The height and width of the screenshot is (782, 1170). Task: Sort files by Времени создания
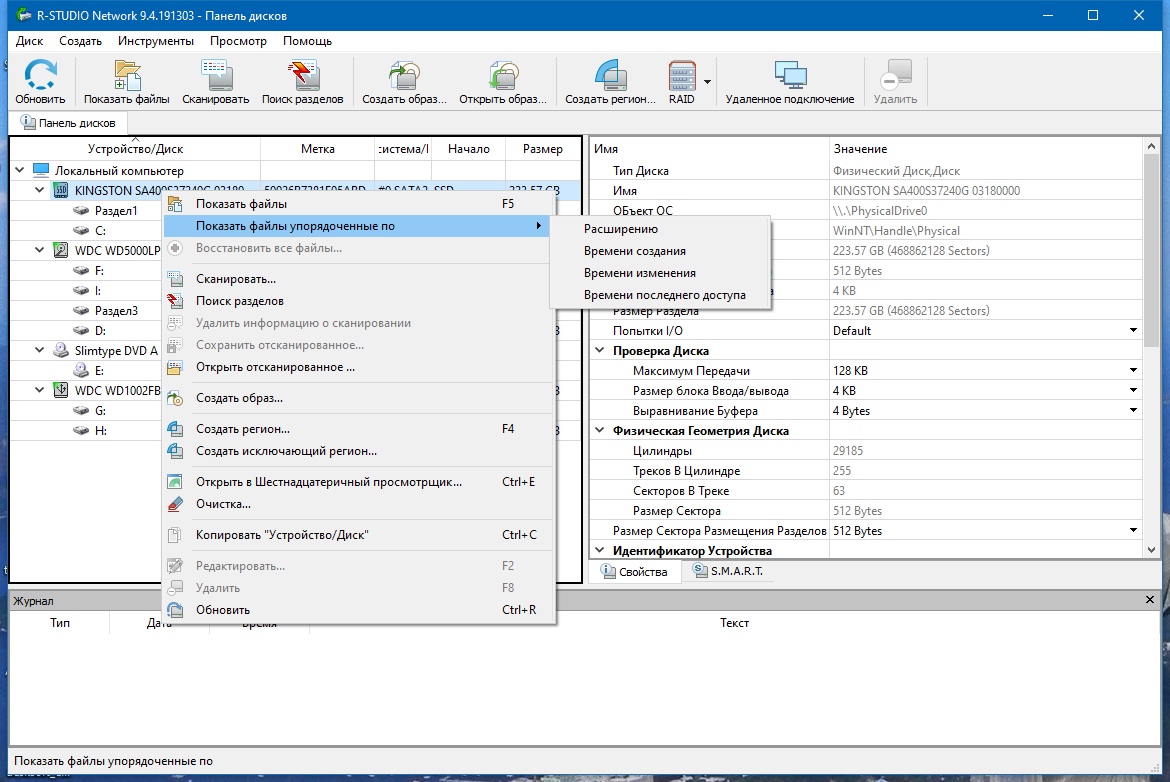click(x=660, y=251)
